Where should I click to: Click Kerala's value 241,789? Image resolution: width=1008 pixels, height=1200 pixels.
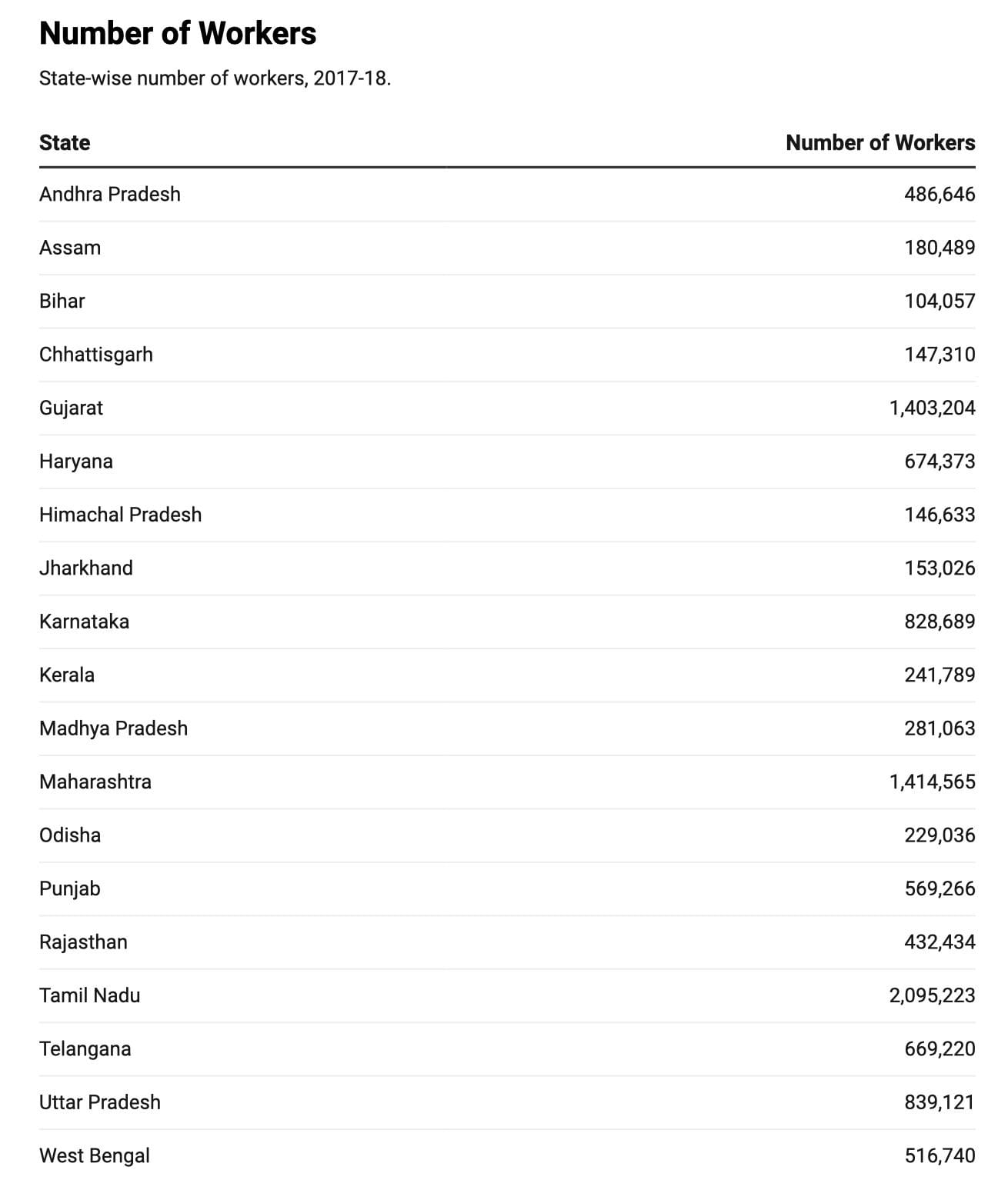pos(939,675)
